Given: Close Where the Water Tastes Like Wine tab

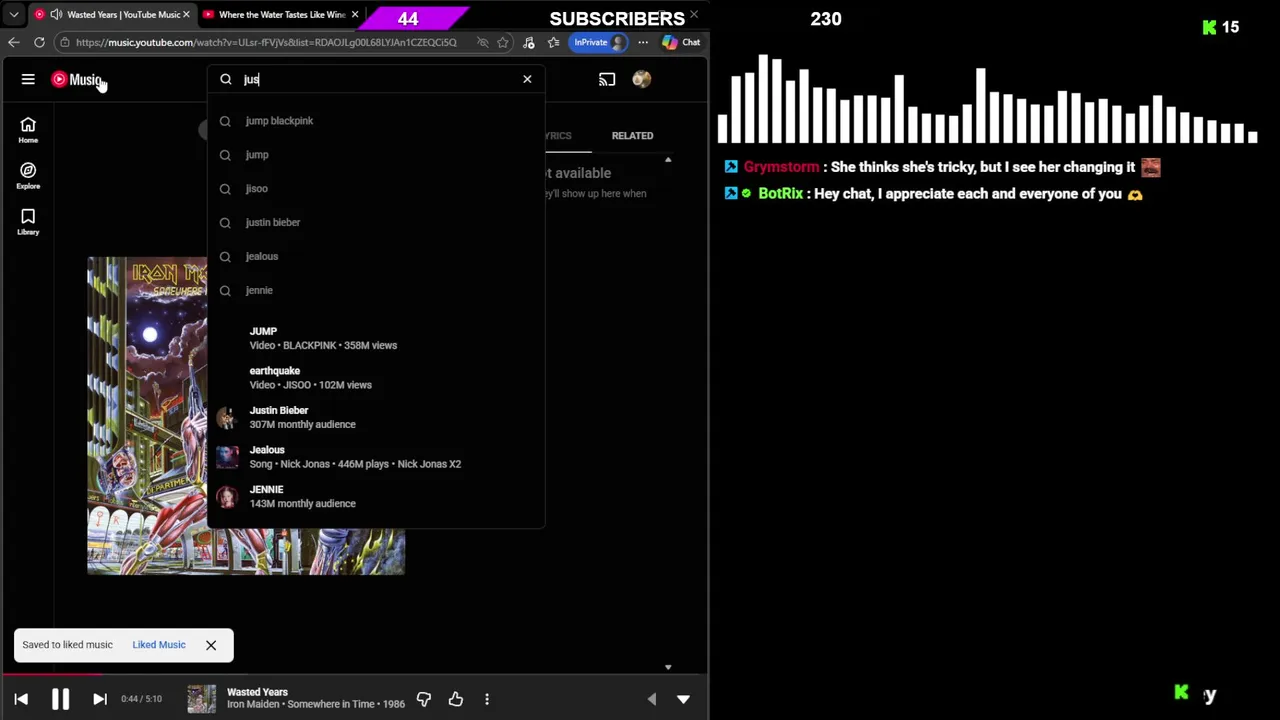Looking at the screenshot, I should 354,15.
